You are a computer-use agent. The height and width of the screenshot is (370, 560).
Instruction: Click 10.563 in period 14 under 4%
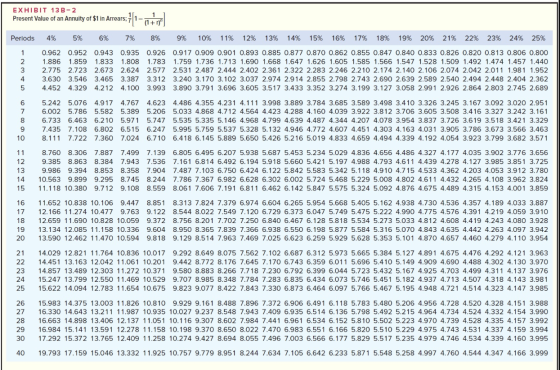(x=50, y=179)
